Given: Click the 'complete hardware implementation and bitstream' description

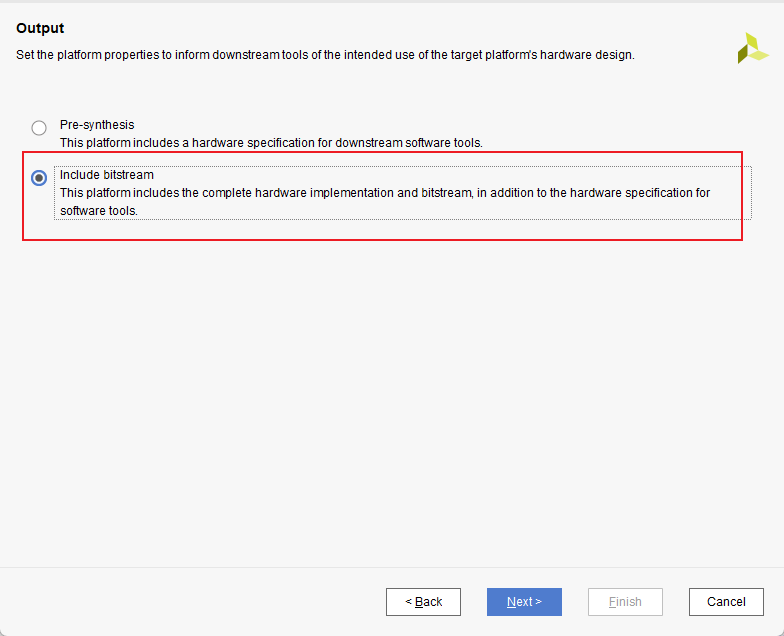Looking at the screenshot, I should (x=385, y=202).
